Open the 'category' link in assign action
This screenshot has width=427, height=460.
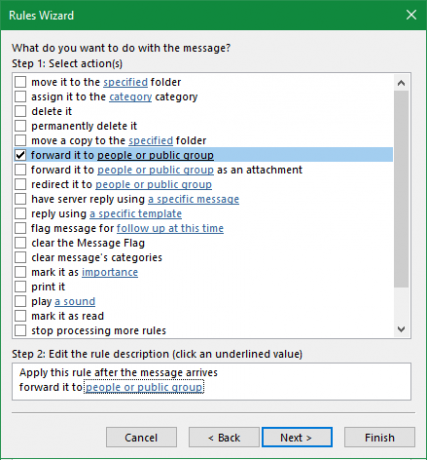[130, 97]
